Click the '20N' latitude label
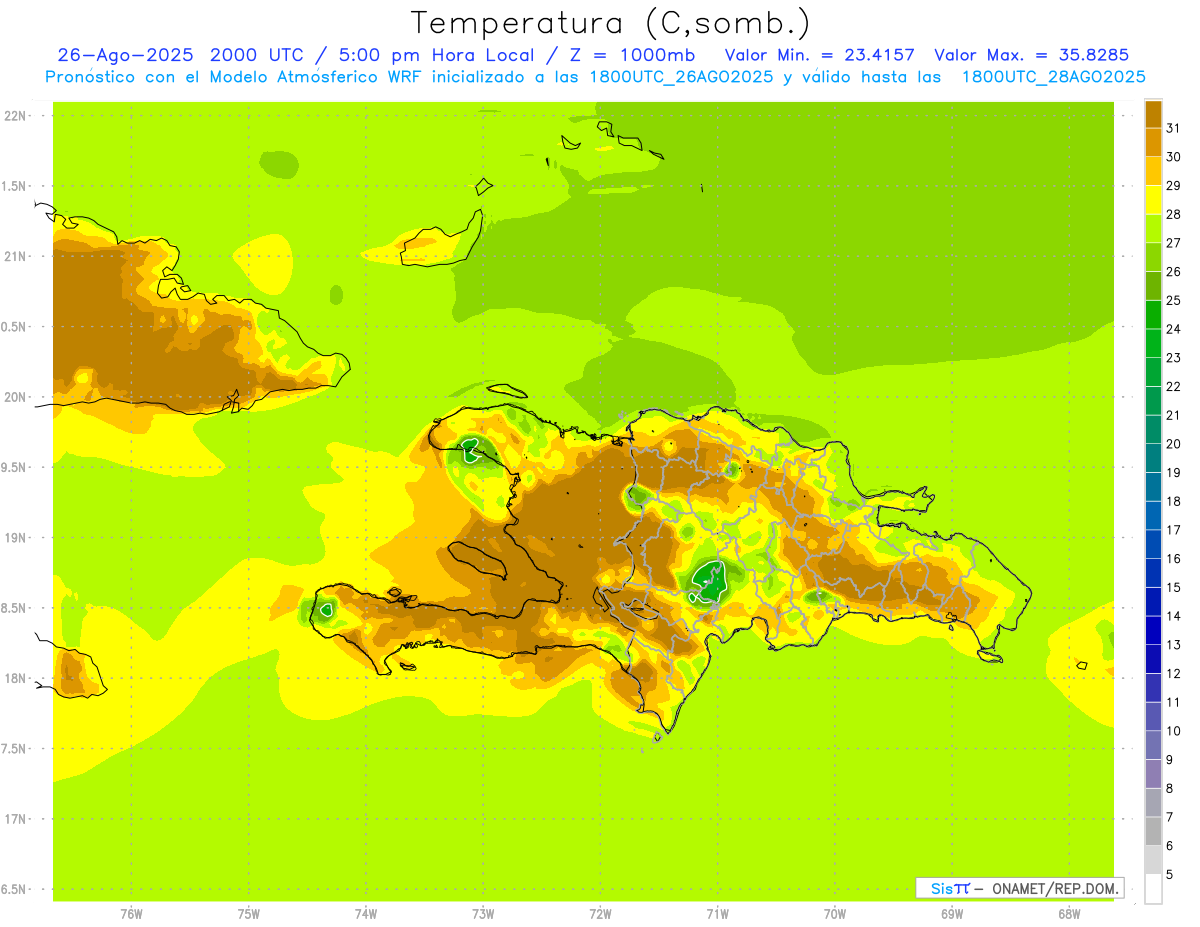1200x927 pixels. coord(15,397)
